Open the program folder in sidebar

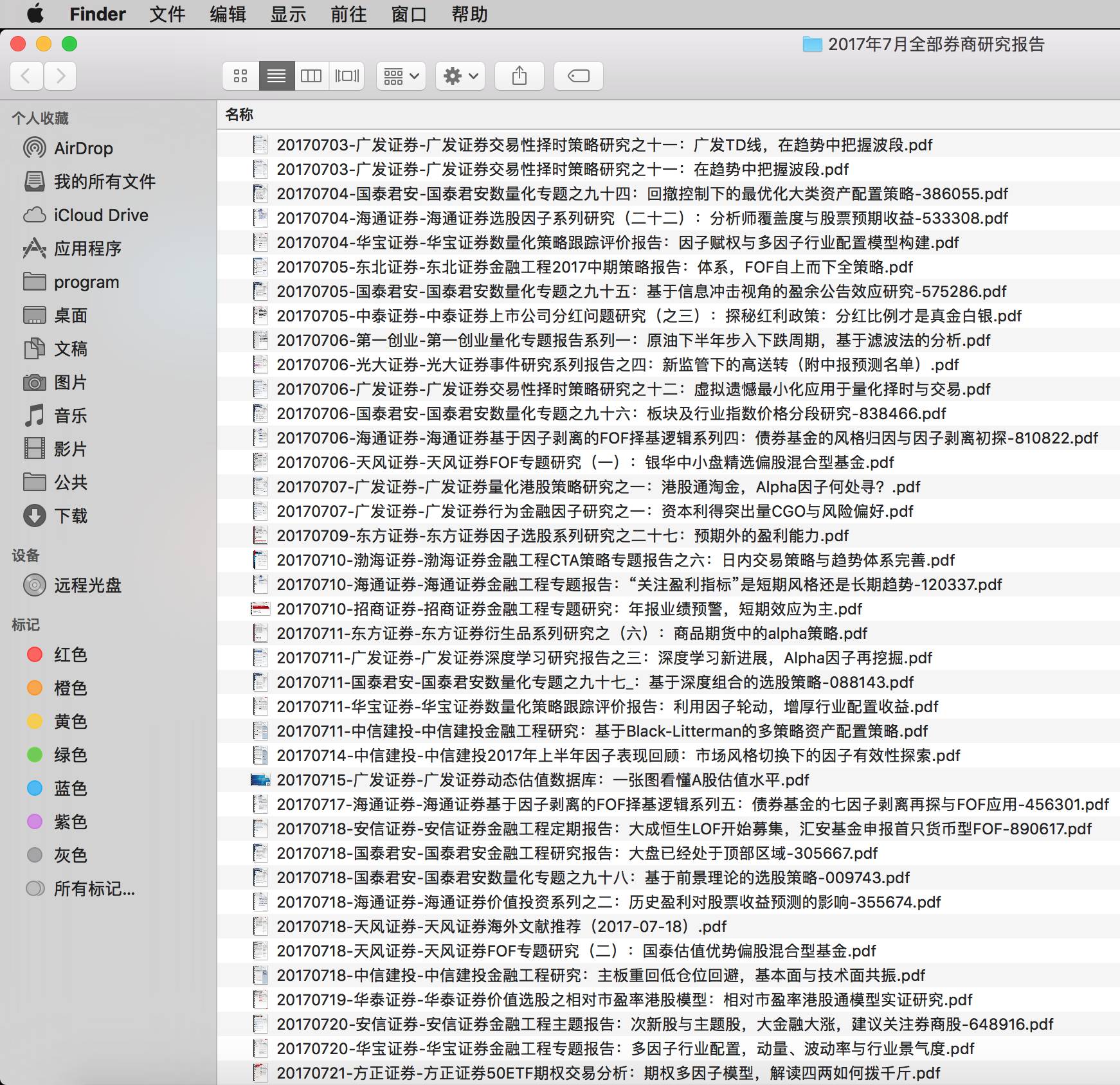[x=71, y=282]
